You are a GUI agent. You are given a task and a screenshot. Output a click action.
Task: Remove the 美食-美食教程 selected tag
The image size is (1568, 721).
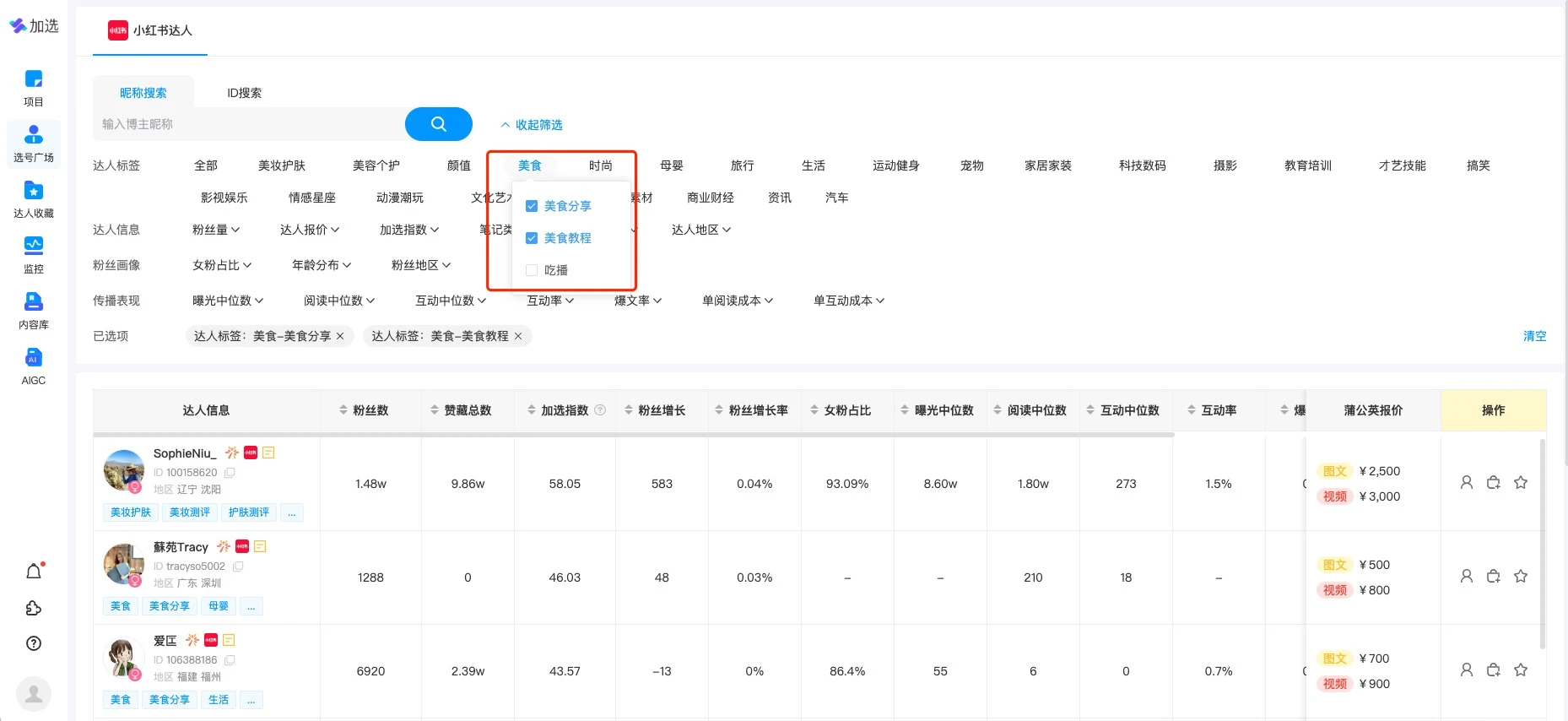[518, 336]
